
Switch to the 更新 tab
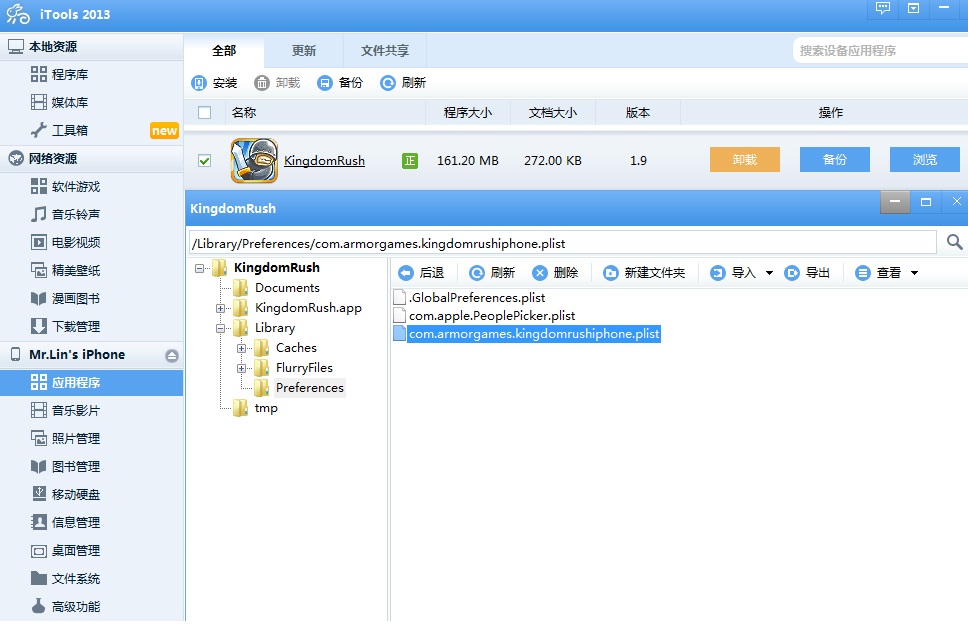pos(304,51)
